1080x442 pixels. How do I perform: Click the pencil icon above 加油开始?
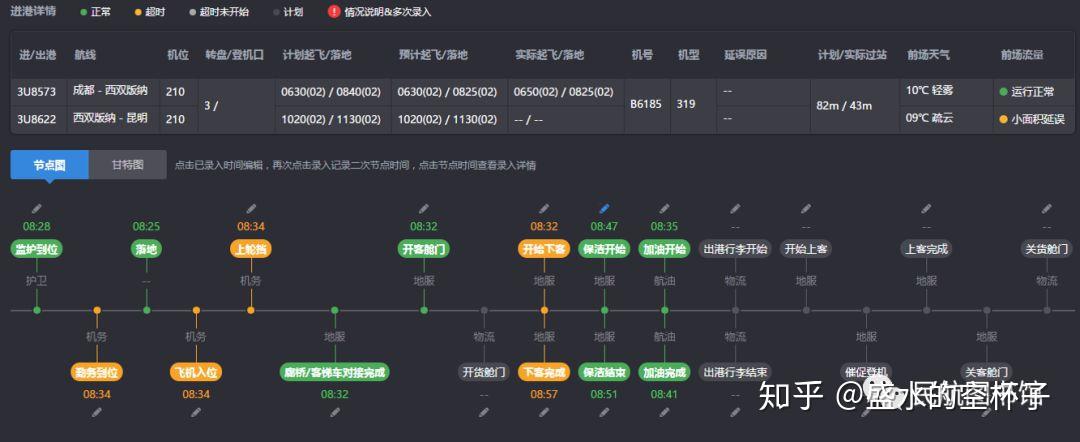pos(664,209)
